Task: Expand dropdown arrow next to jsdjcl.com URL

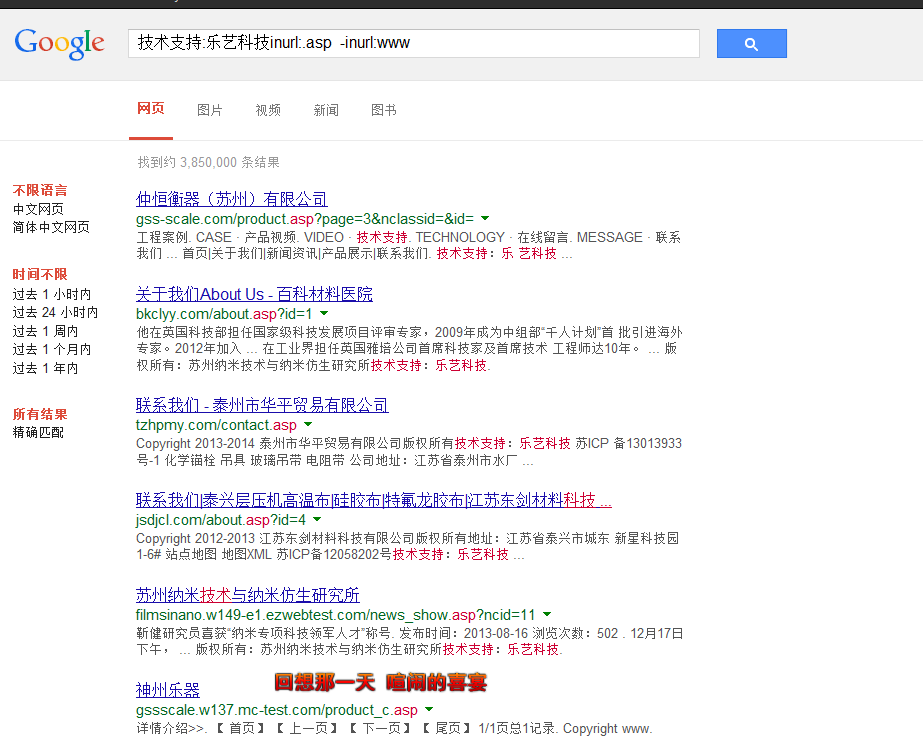Action: 317,520
